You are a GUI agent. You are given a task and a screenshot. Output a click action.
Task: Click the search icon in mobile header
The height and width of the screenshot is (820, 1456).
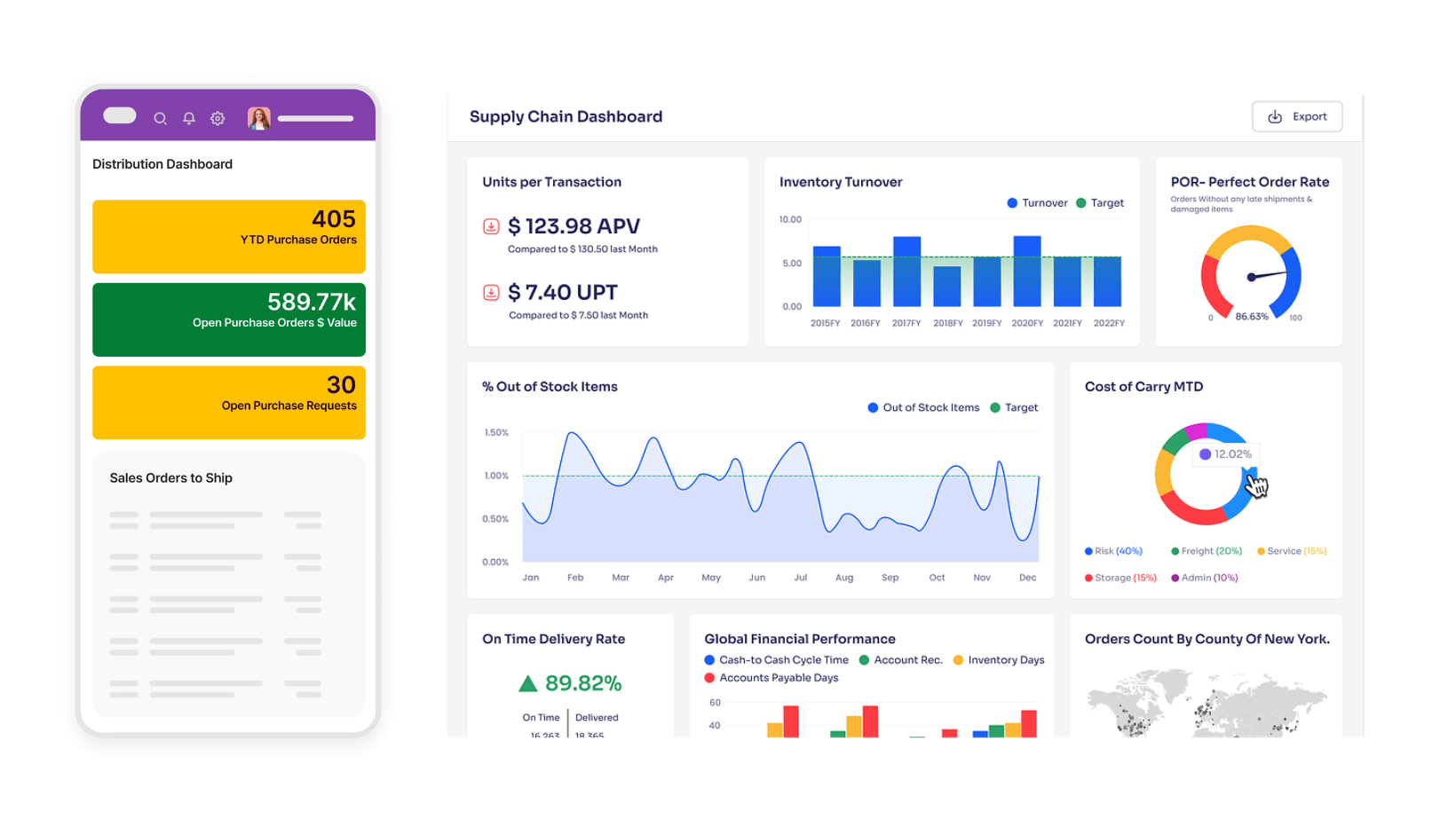(160, 118)
